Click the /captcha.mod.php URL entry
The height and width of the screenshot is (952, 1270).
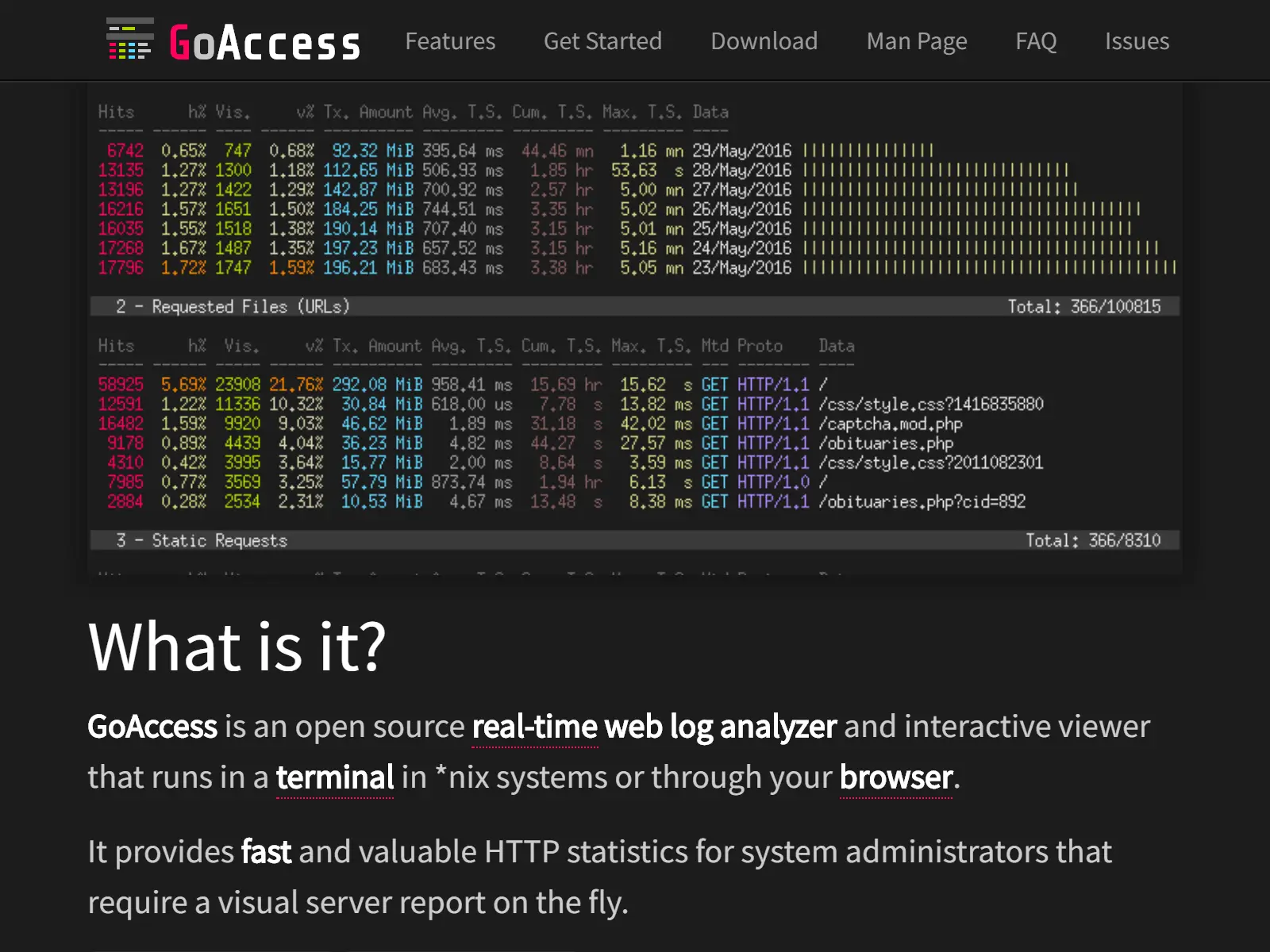(891, 424)
